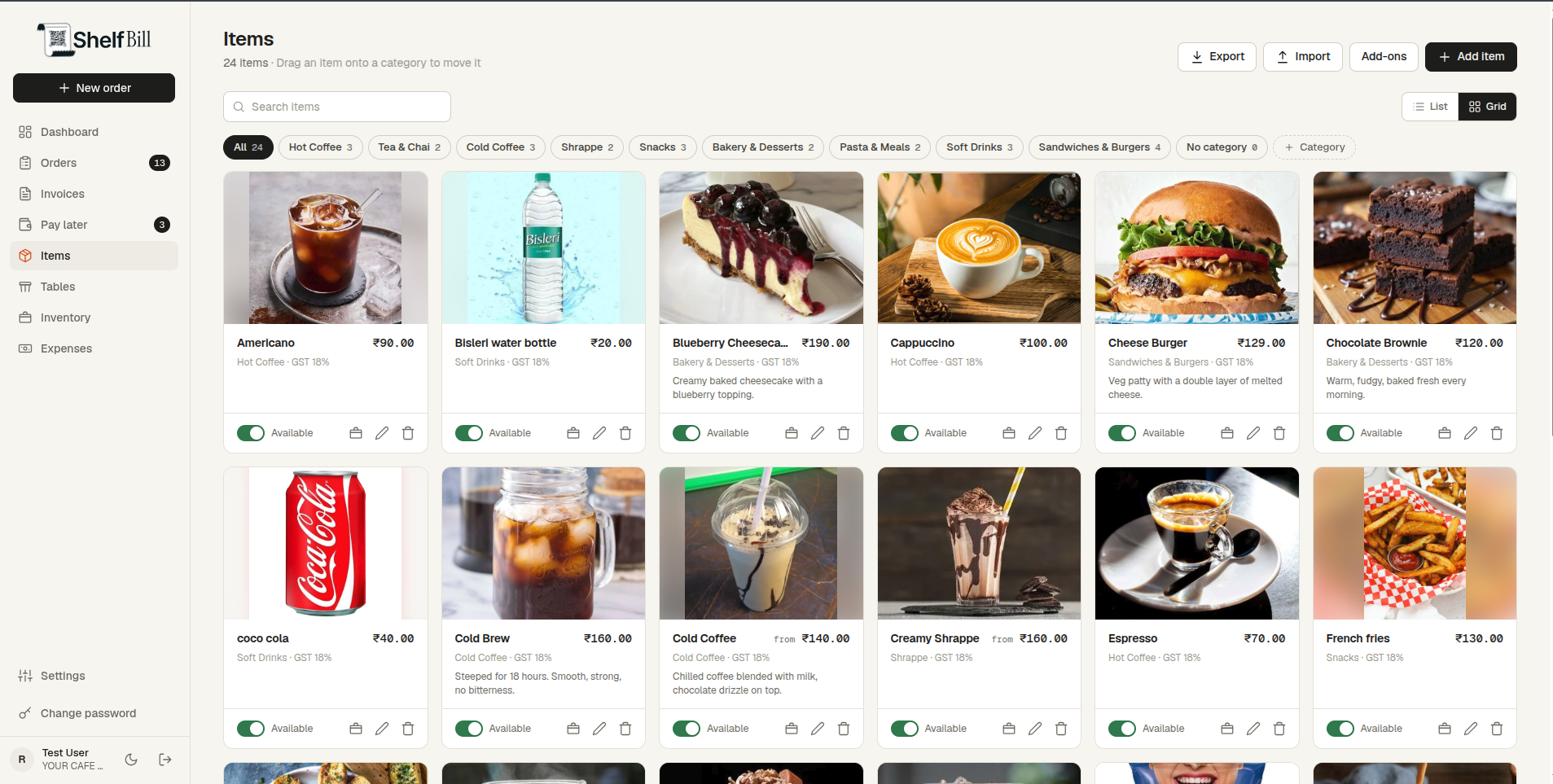This screenshot has height=784, width=1553.
Task: Go to Inventory in the sidebar
Action: pyautogui.click(x=94, y=318)
